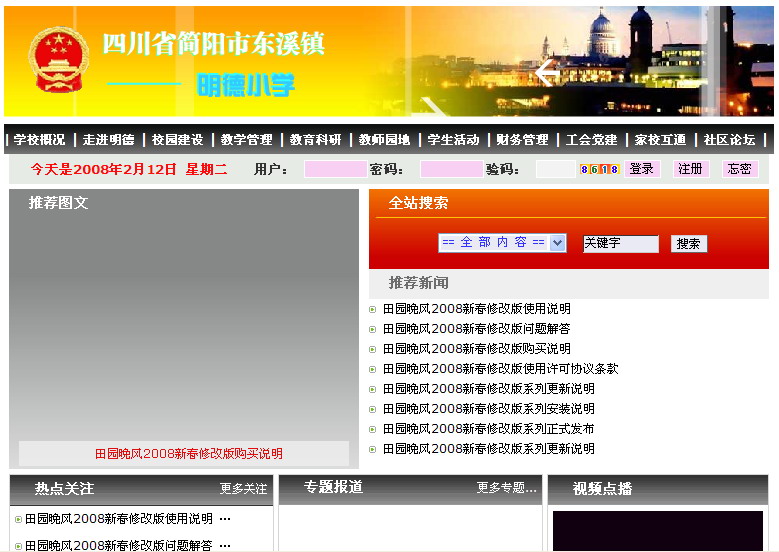Open the 更多专题 link in 专题报道

(506, 488)
